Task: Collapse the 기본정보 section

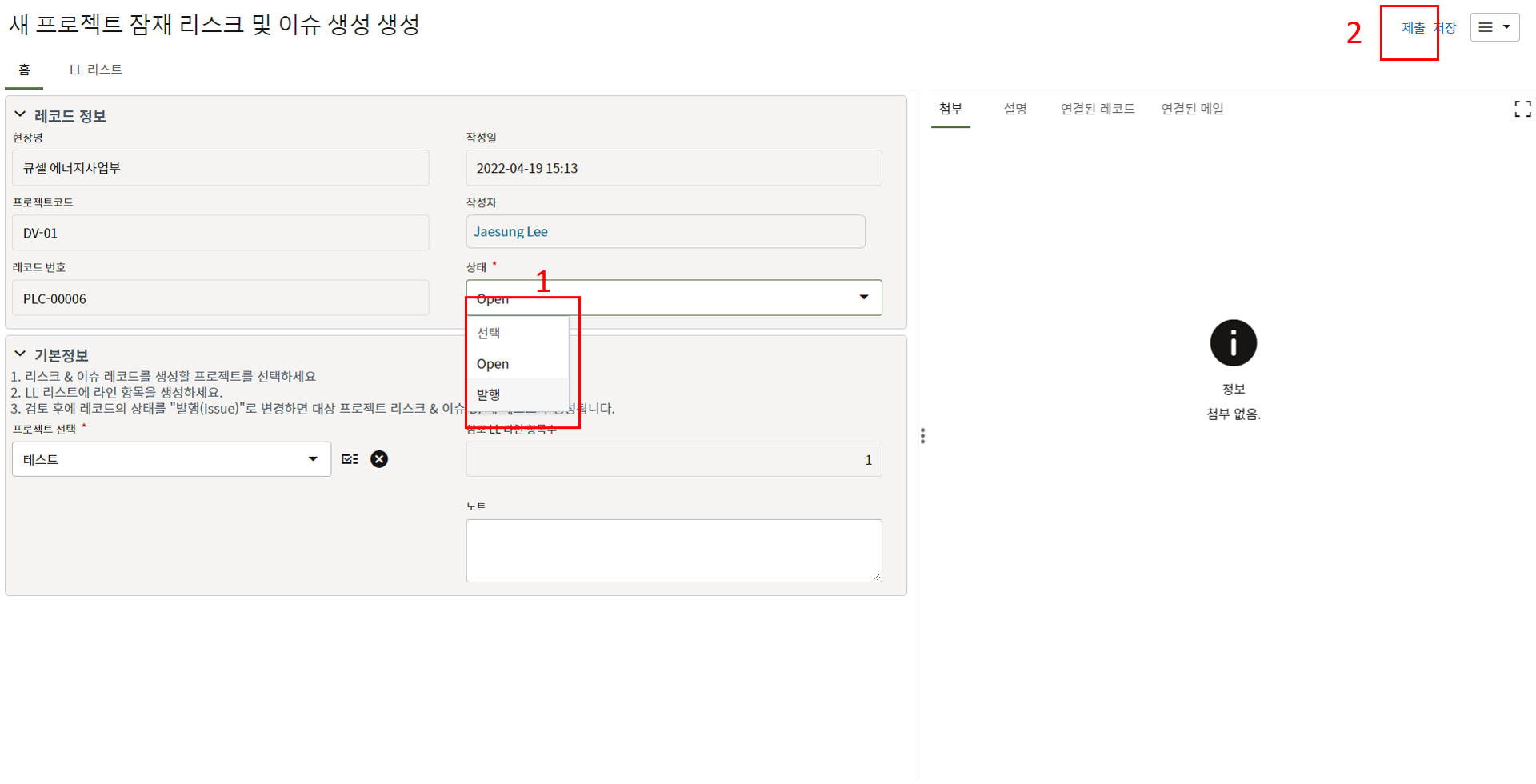Action: pyautogui.click(x=20, y=354)
